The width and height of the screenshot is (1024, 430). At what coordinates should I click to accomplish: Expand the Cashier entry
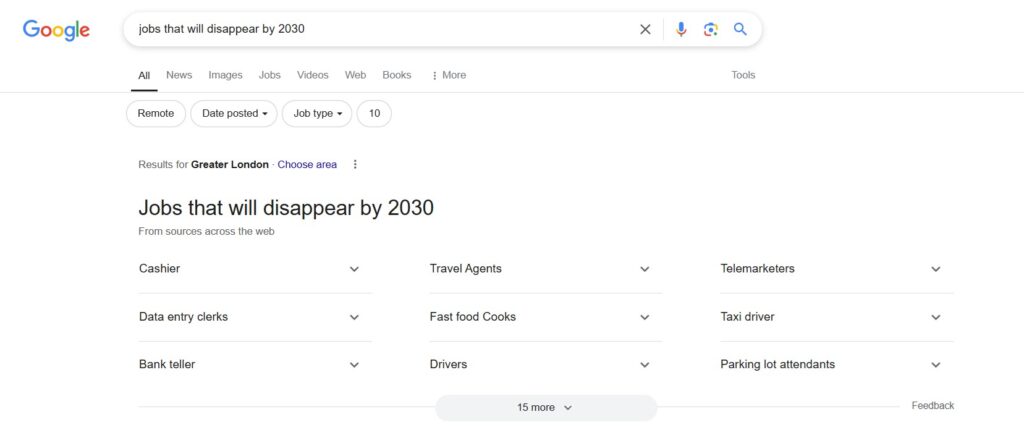(x=354, y=269)
